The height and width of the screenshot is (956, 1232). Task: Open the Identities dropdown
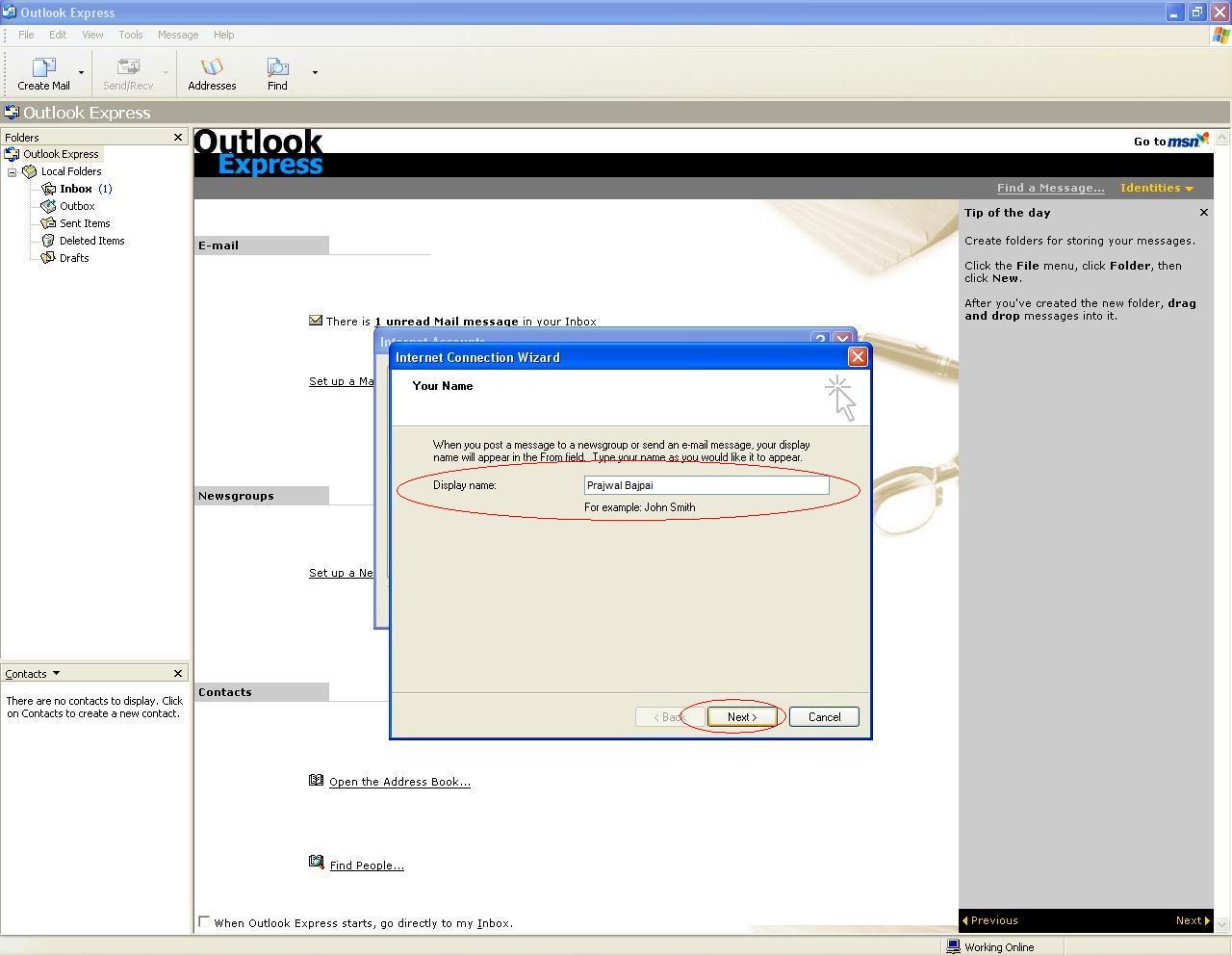[1156, 188]
